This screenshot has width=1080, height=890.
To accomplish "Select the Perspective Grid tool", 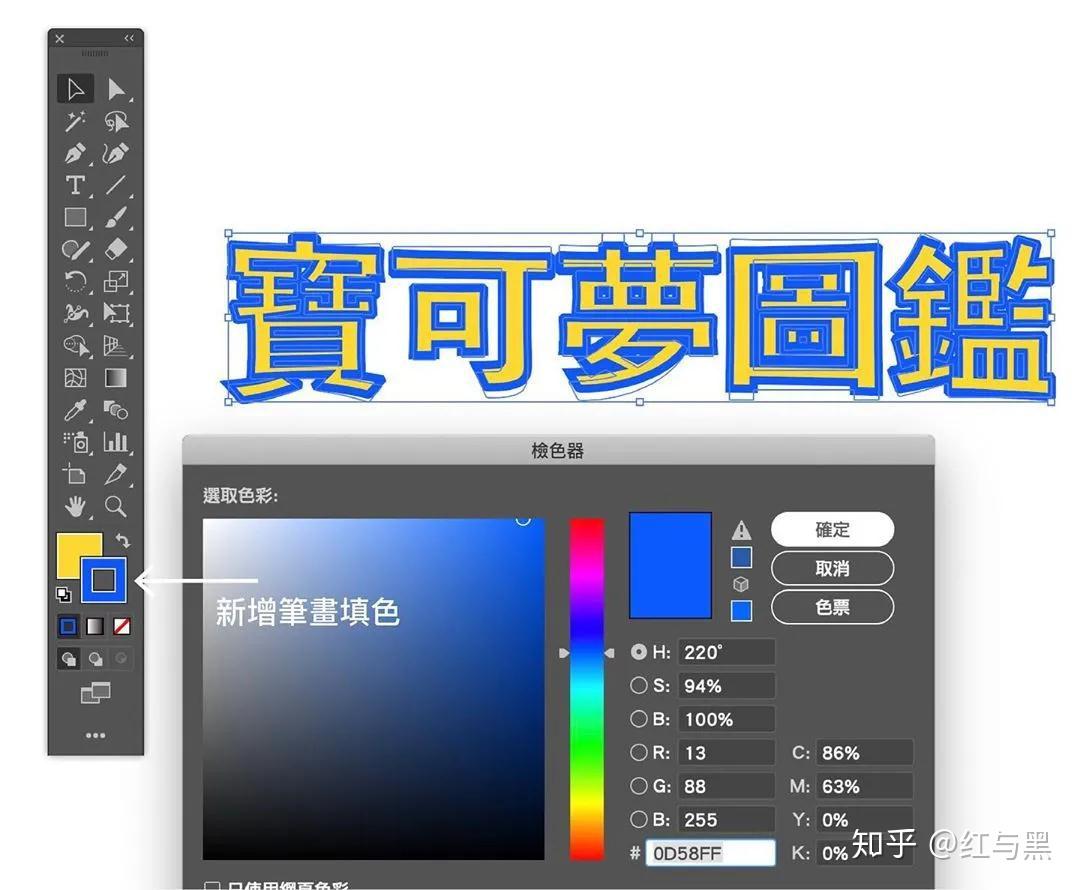I will 116,345.
